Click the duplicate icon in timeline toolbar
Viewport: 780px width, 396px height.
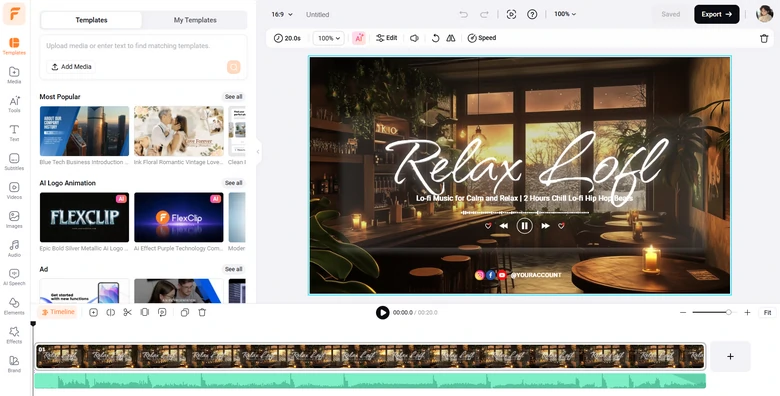click(185, 312)
